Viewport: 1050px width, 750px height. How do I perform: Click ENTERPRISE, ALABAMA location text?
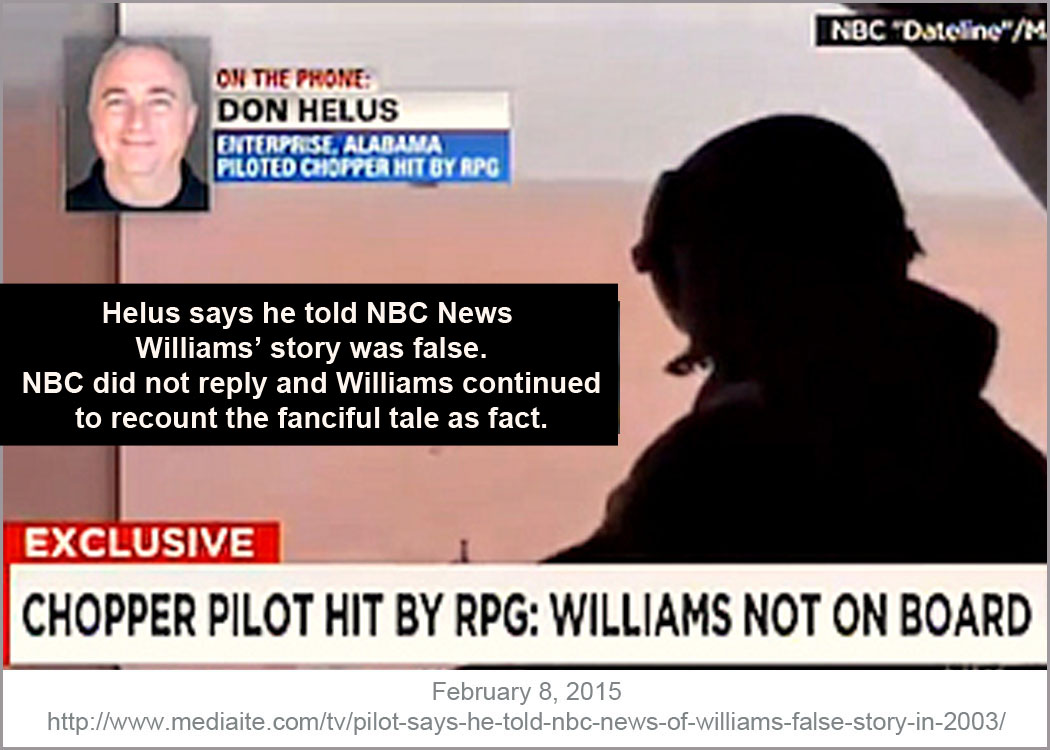coord(329,144)
